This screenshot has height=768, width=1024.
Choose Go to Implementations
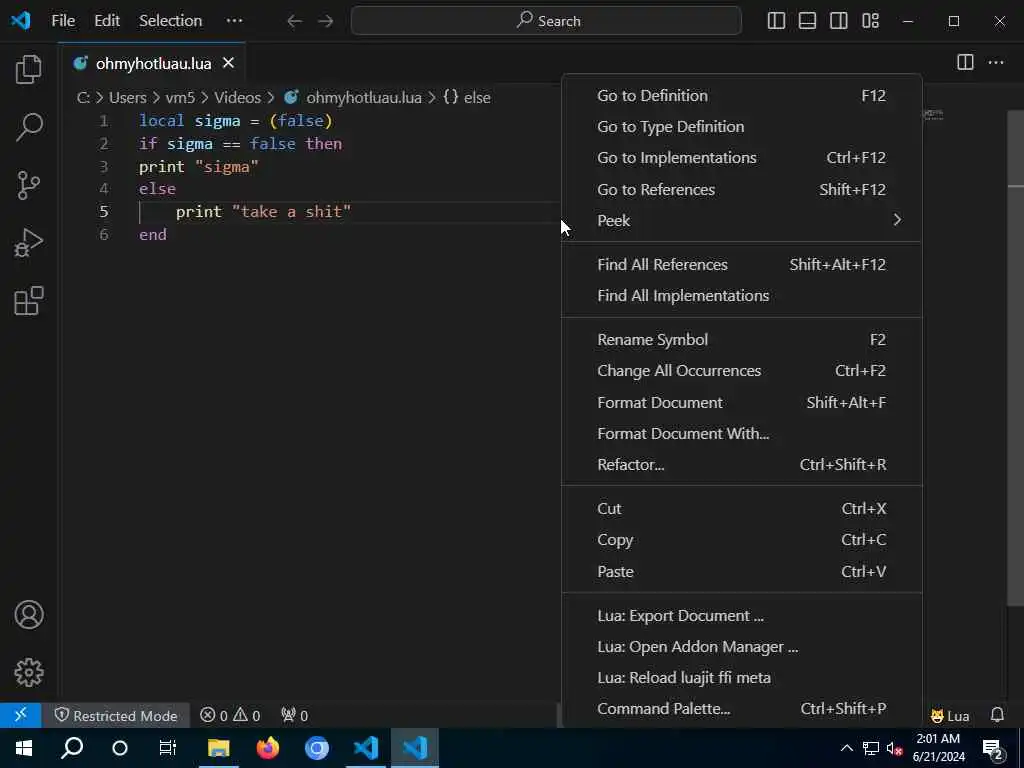click(x=742, y=158)
